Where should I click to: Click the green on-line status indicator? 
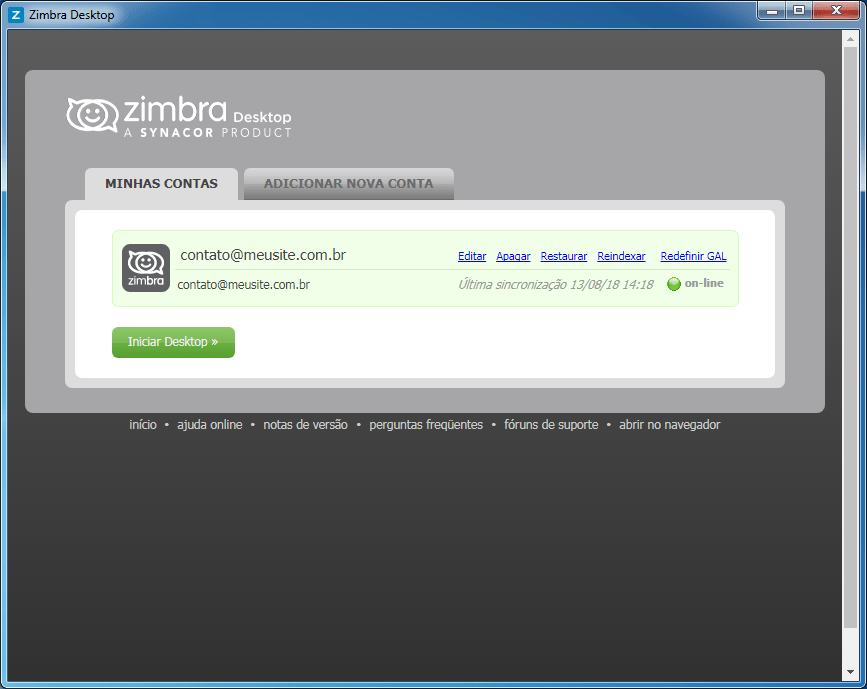674,284
